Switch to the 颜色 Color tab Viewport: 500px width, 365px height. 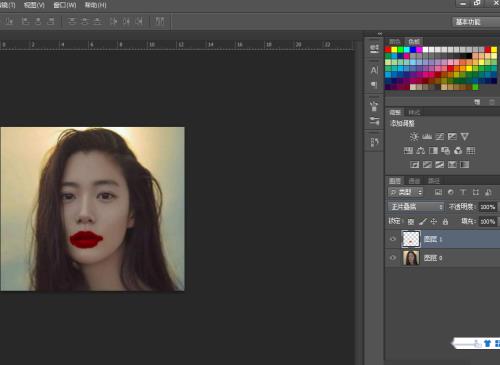pyautogui.click(x=395, y=42)
